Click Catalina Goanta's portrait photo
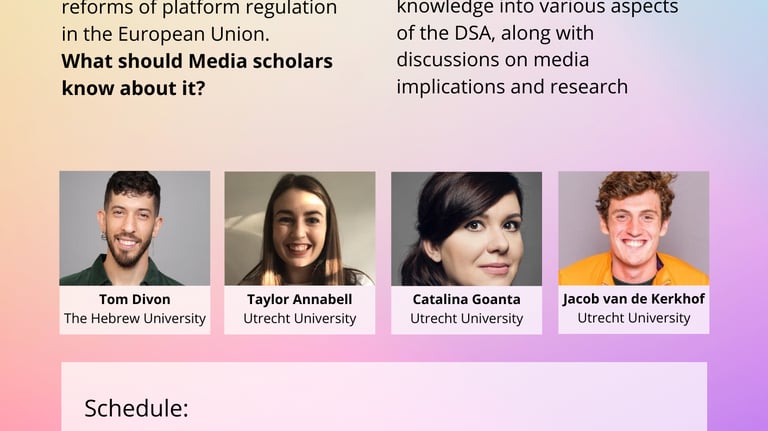 click(466, 229)
